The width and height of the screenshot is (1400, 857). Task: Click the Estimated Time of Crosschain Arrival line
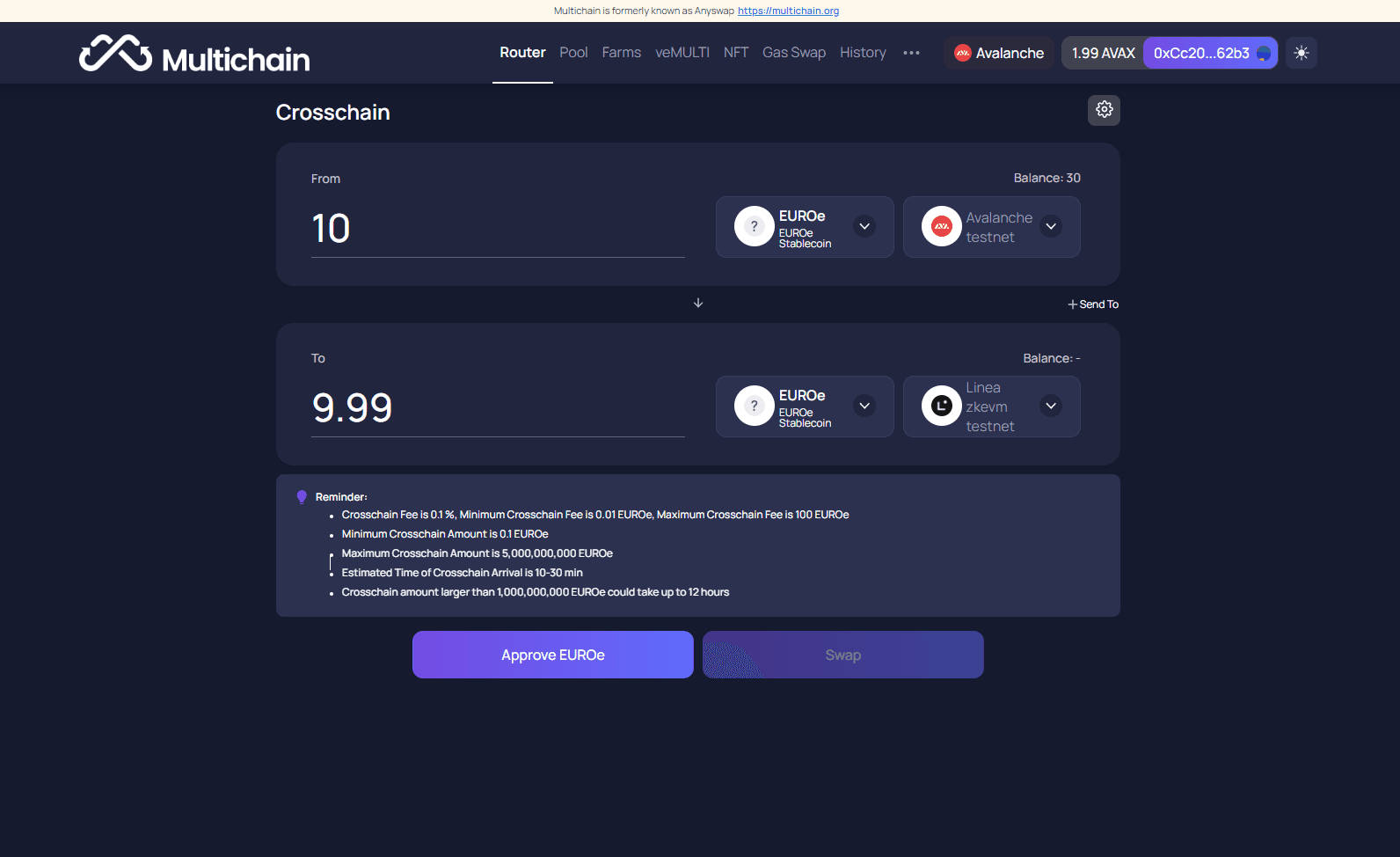(463, 573)
